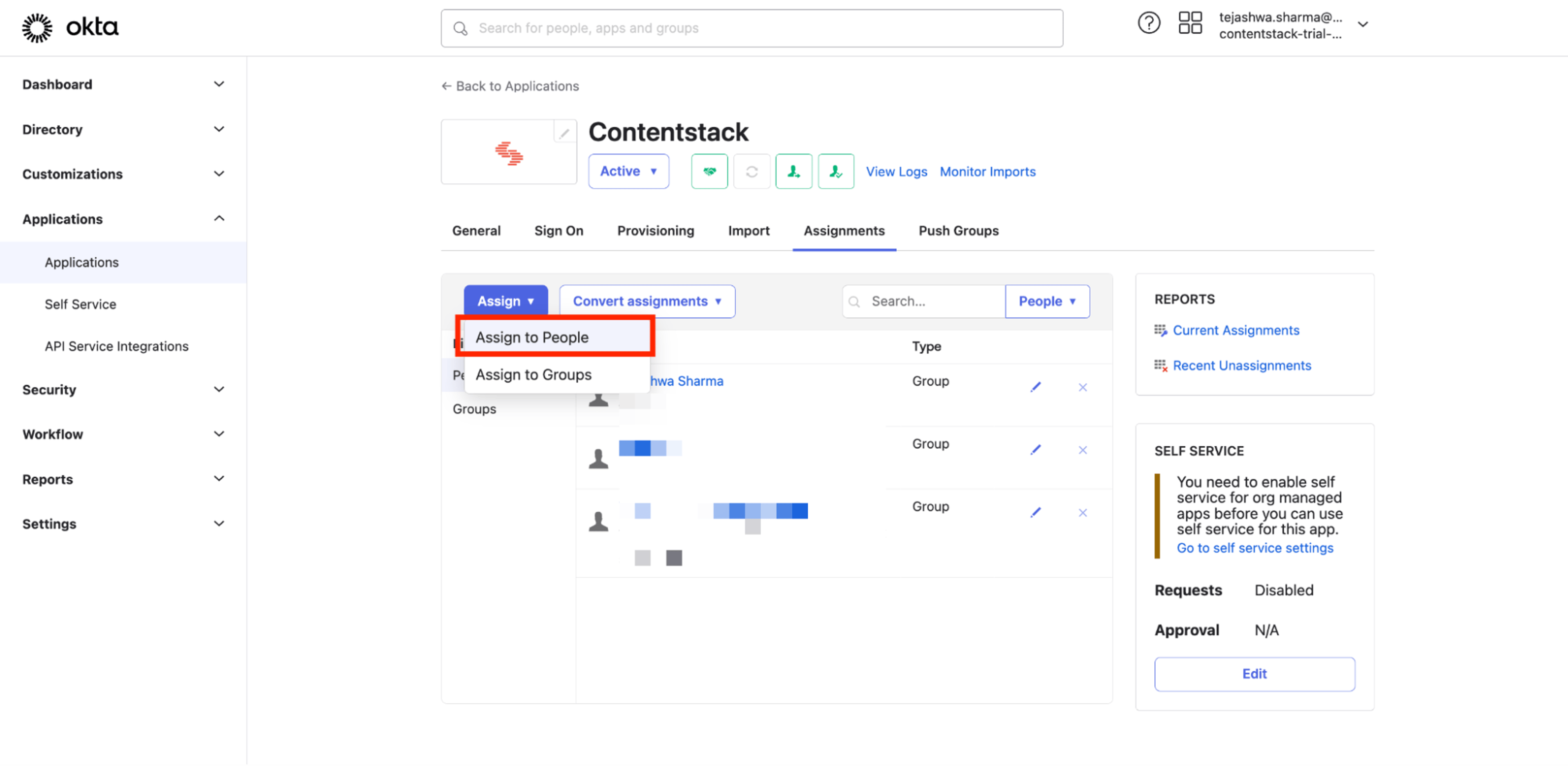The height and width of the screenshot is (766, 1568).
Task: Open Current Assignments report link
Action: coord(1236,331)
